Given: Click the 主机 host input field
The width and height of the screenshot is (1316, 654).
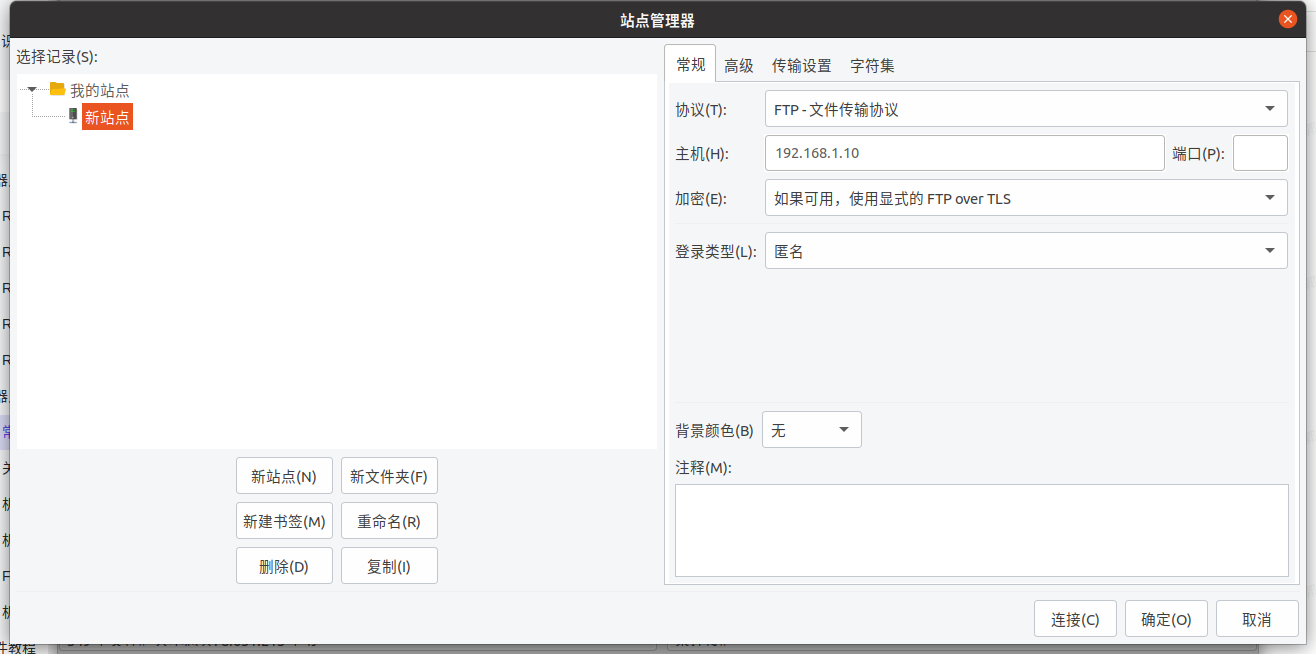Looking at the screenshot, I should (964, 154).
